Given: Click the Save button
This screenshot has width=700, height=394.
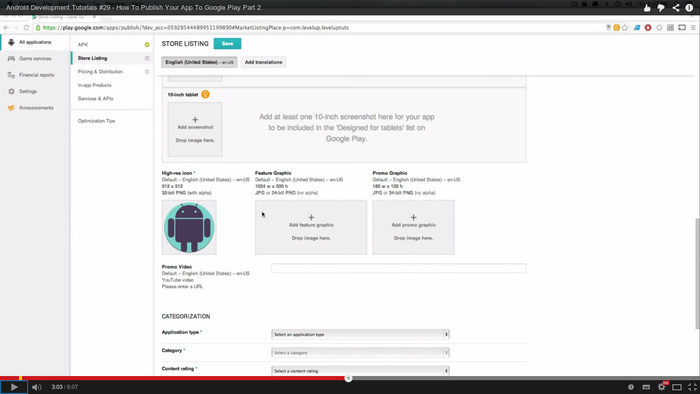Looking at the screenshot, I should click(227, 44).
